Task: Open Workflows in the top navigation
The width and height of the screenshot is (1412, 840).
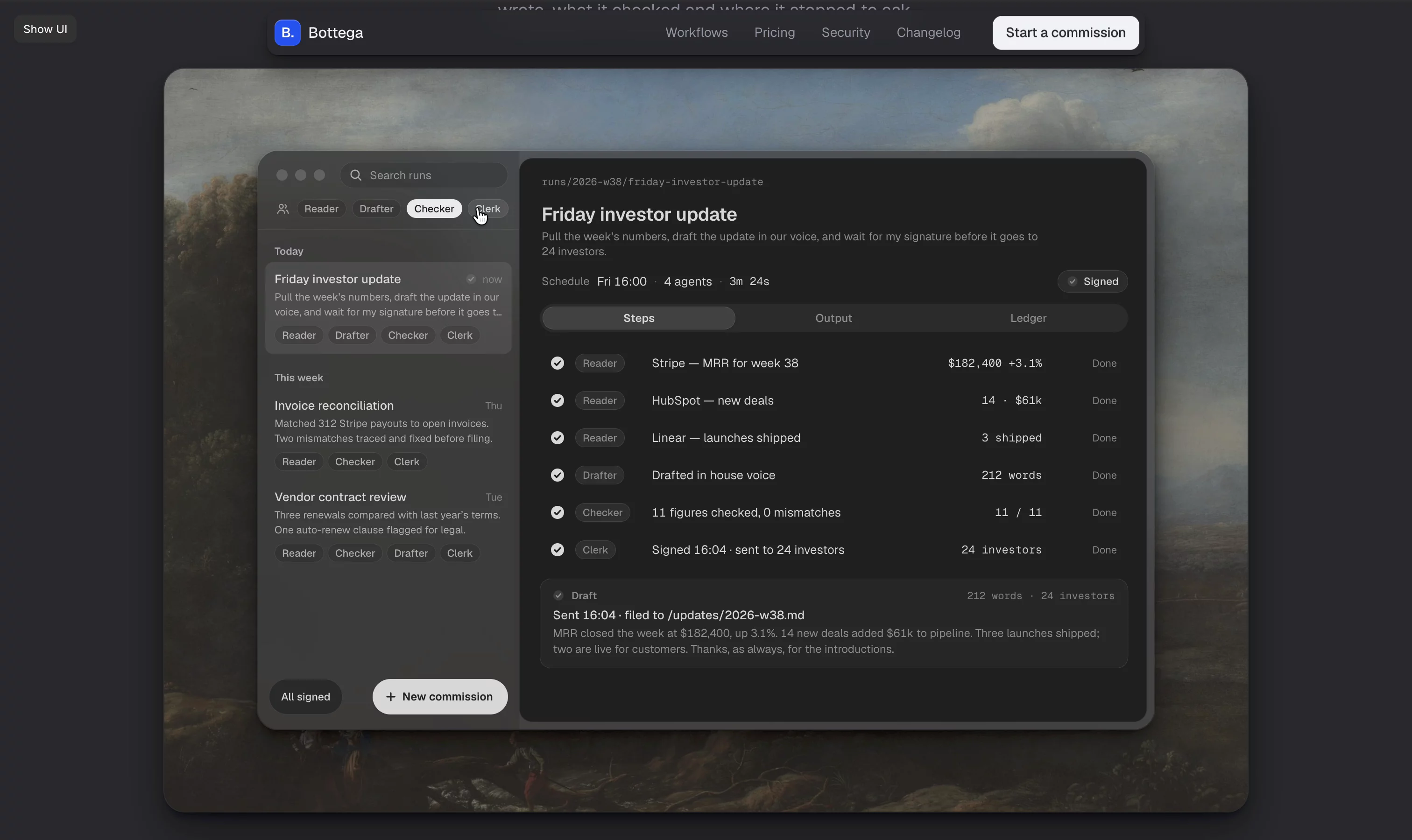Action: pos(696,33)
